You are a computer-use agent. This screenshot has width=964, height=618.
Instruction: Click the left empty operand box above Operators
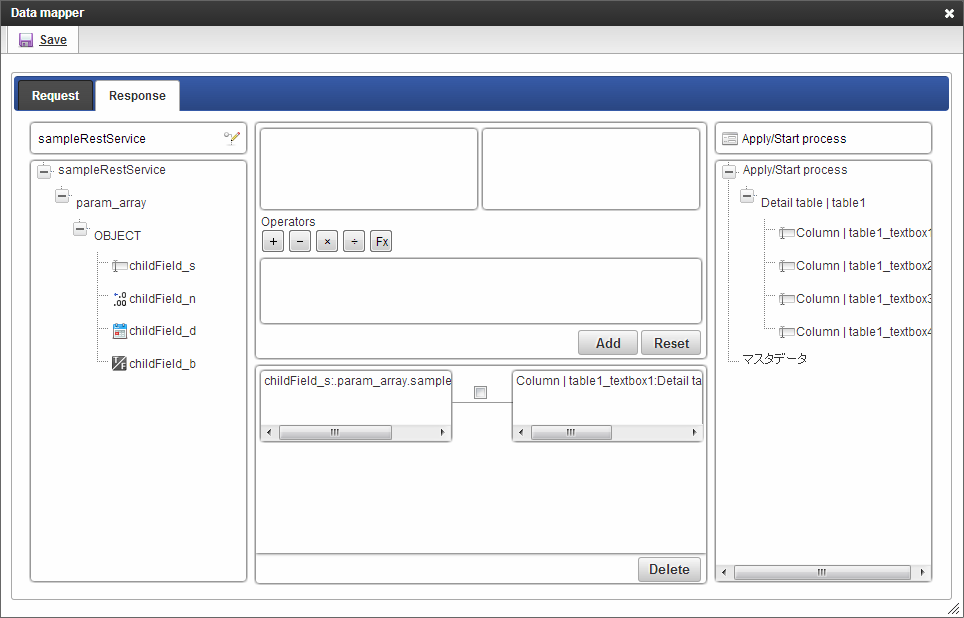pos(369,168)
